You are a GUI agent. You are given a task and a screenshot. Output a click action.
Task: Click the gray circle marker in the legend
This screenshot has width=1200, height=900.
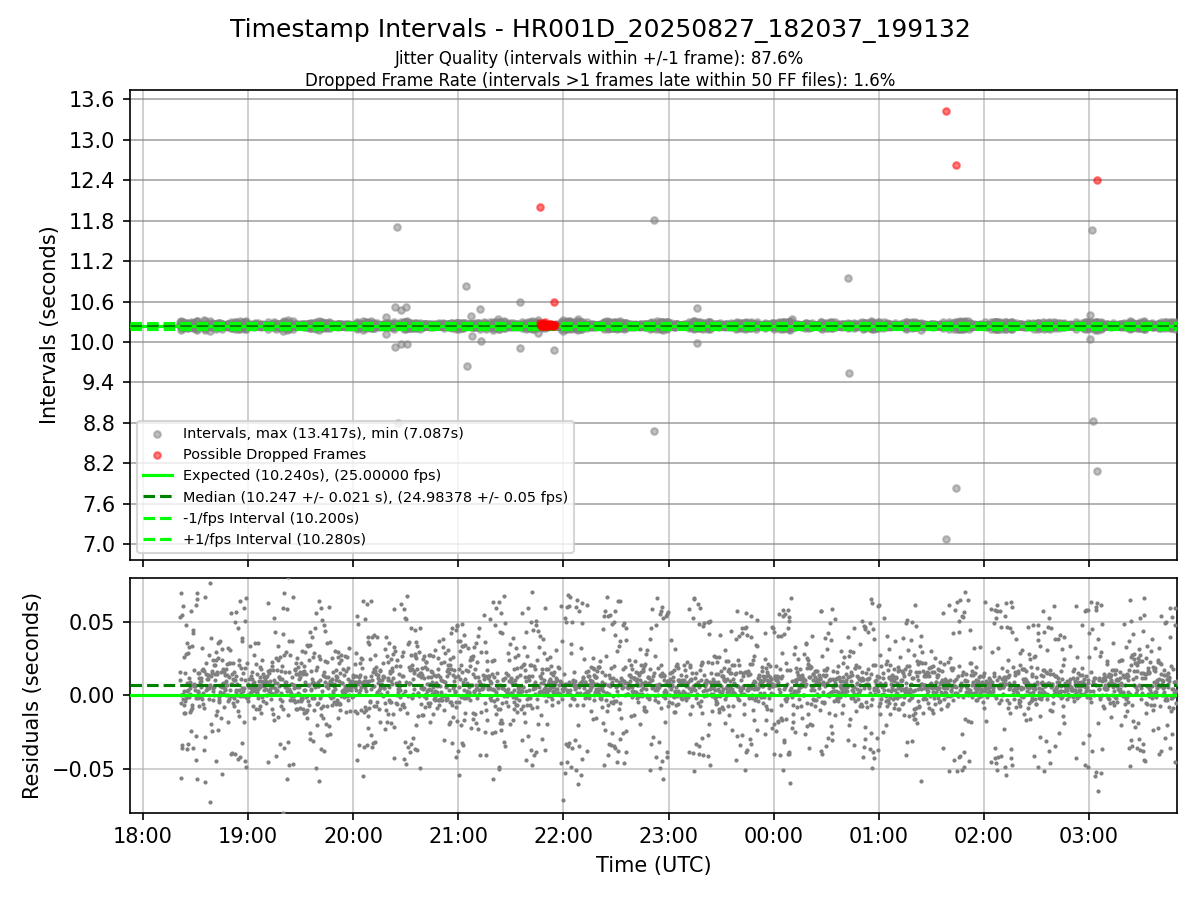tap(157, 434)
